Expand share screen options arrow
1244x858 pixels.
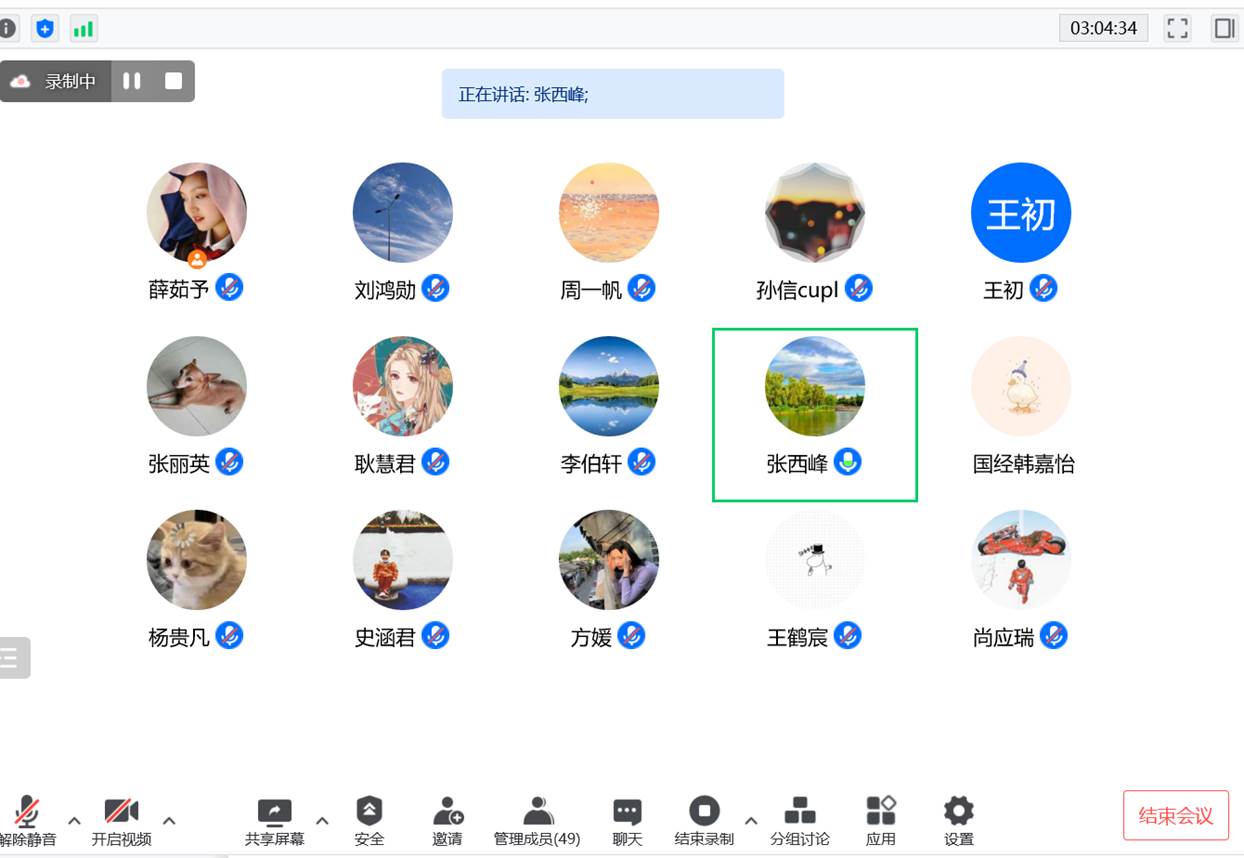click(x=322, y=820)
